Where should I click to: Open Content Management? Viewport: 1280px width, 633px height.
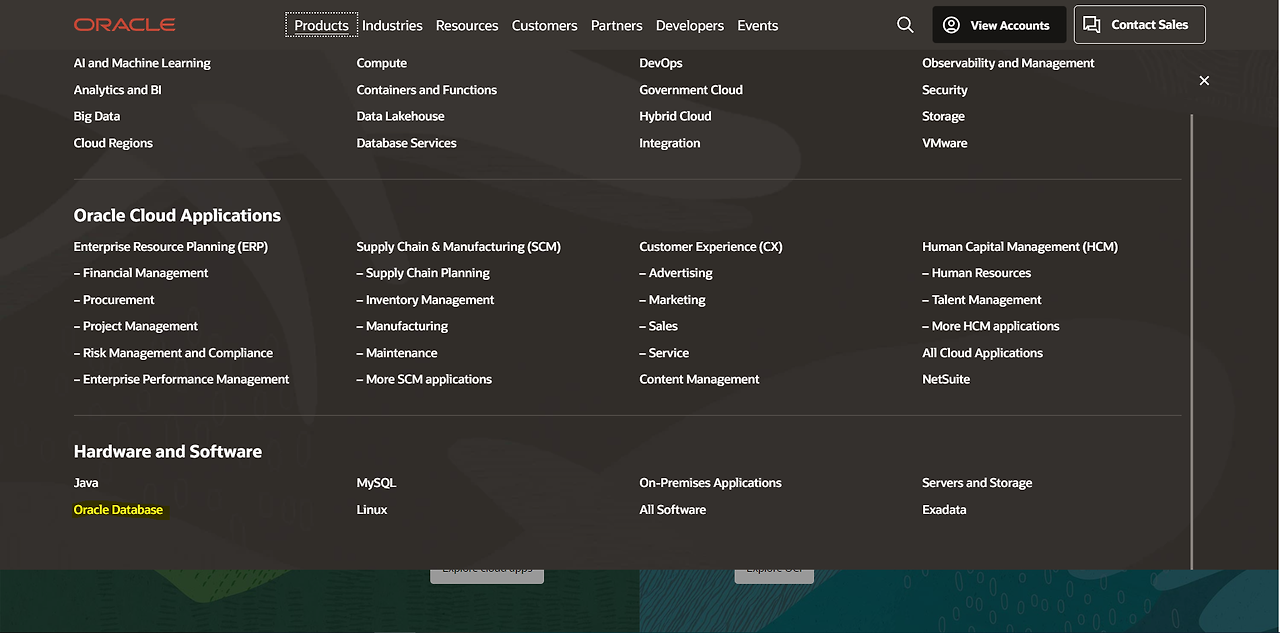[x=700, y=379]
